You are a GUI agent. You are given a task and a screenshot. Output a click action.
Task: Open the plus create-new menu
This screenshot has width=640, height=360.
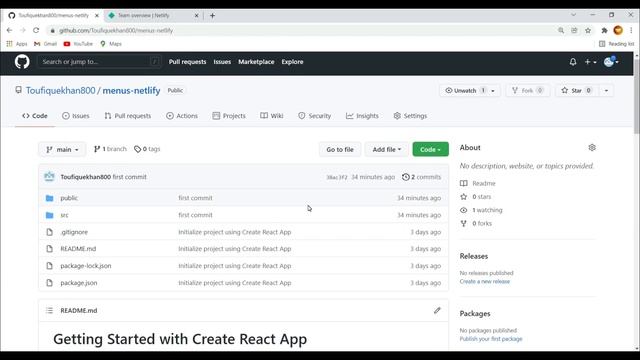coord(590,62)
